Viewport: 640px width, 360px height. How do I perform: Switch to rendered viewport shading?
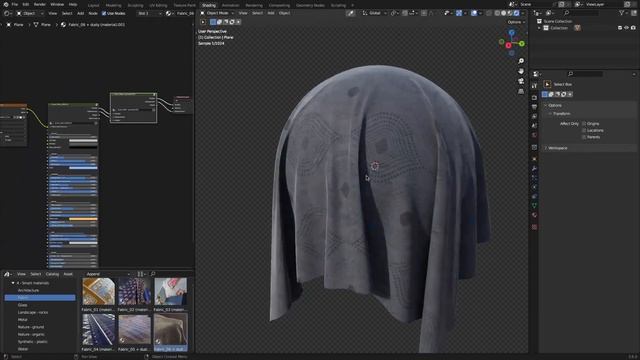coord(516,13)
